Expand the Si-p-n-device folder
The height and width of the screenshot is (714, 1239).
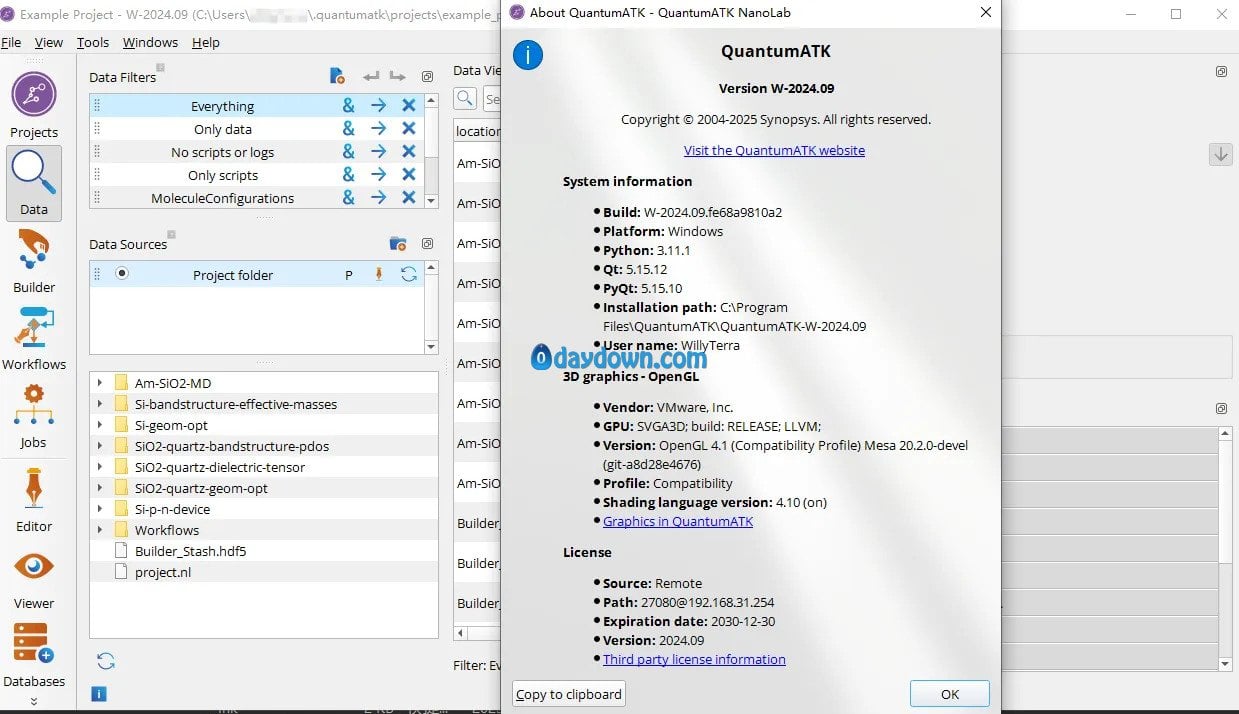click(100, 509)
